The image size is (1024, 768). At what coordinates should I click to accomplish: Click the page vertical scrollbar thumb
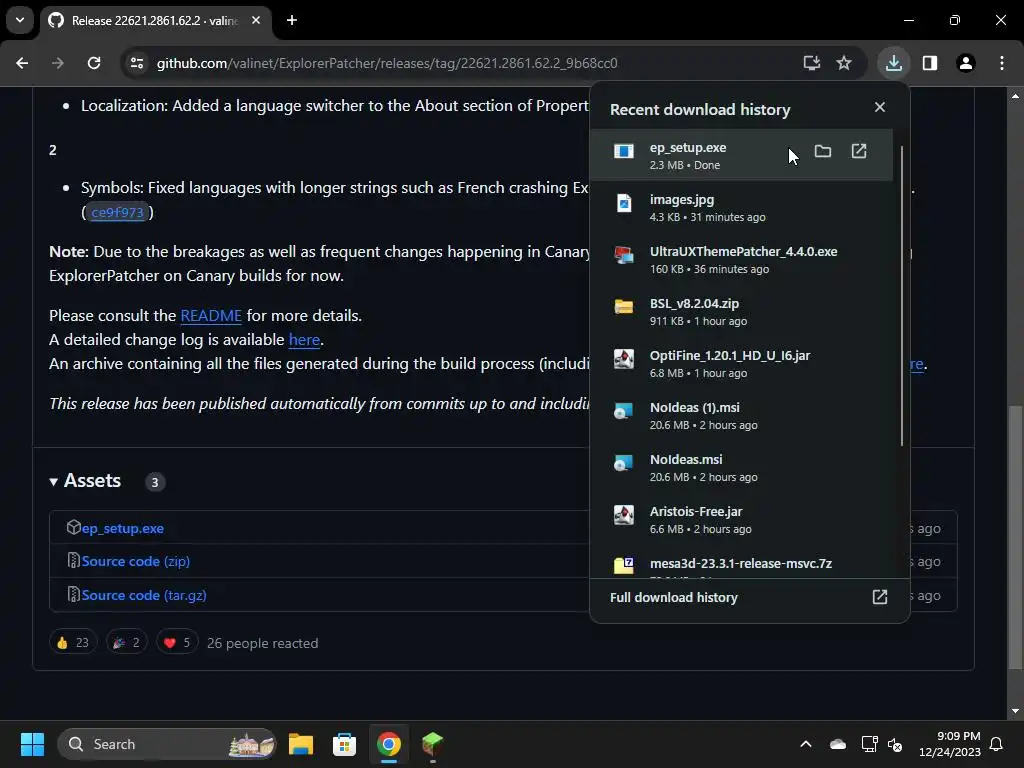pyautogui.click(x=1015, y=537)
